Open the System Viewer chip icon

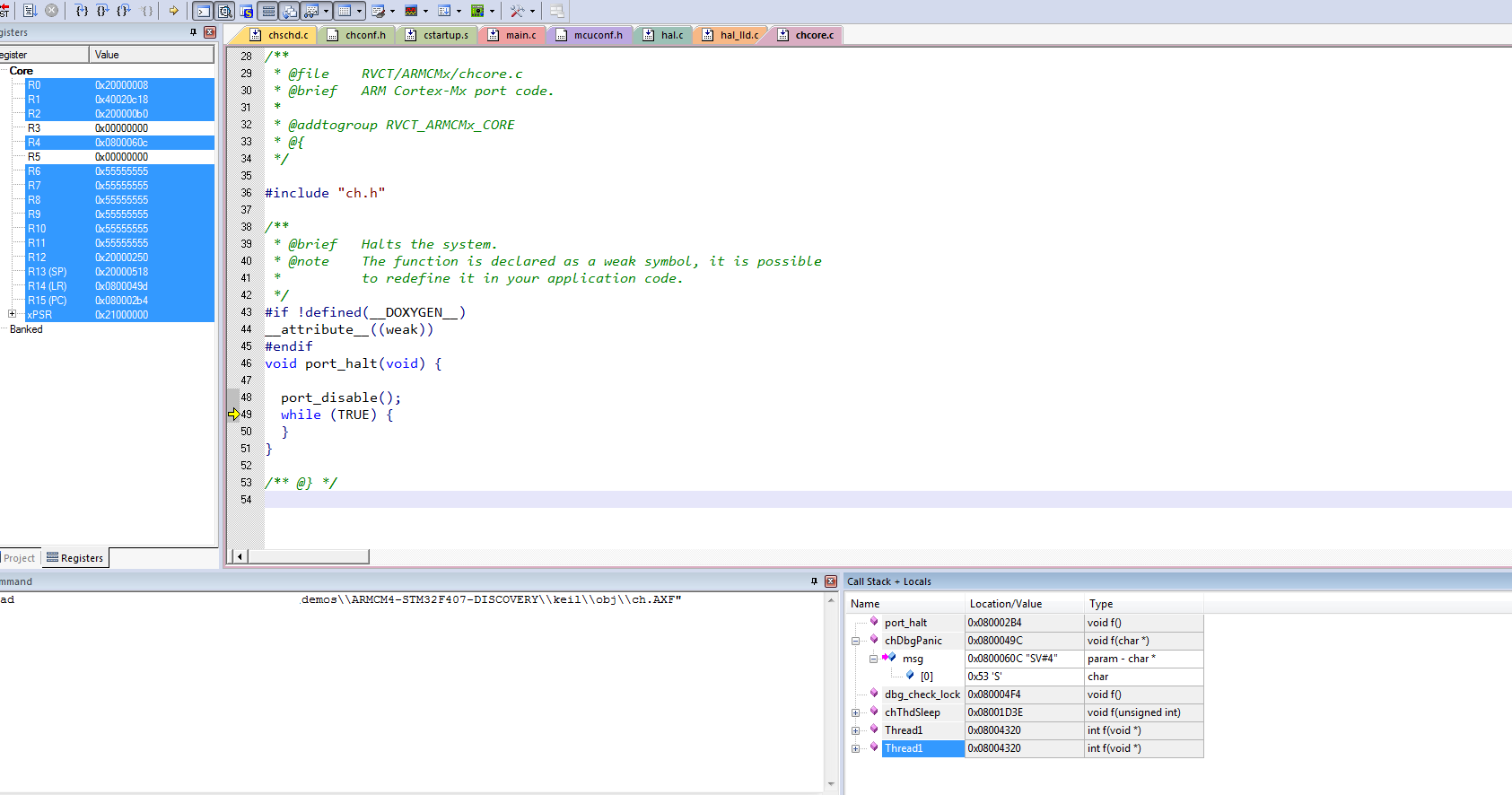(x=477, y=12)
